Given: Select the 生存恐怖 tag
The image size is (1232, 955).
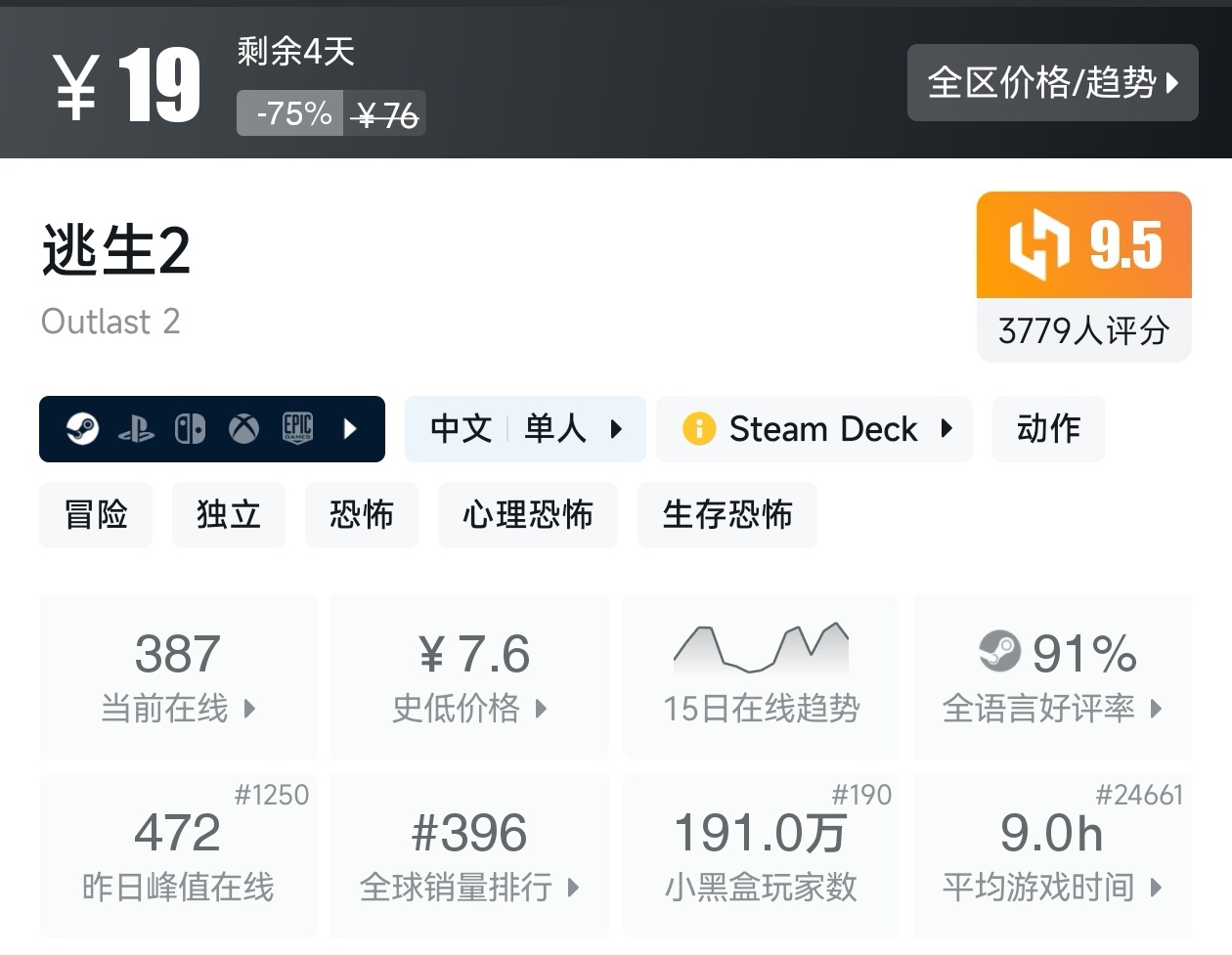Looking at the screenshot, I should click(726, 515).
